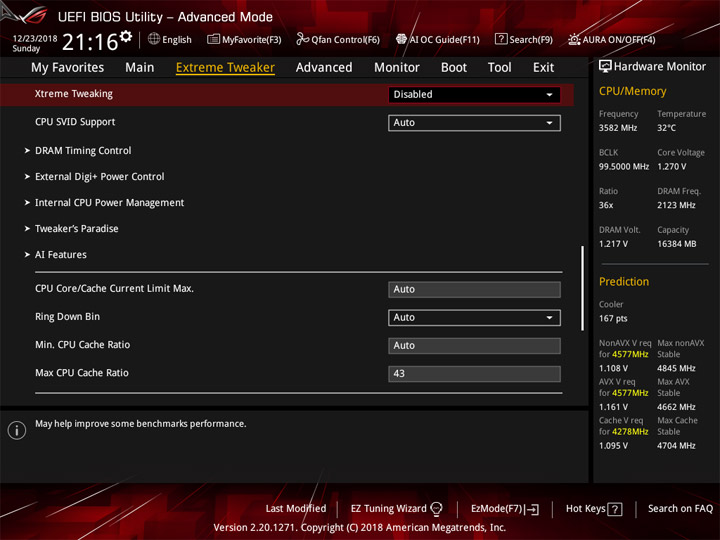Expand Tweaker's Paradise submenu
This screenshot has height=540, width=720.
click(x=77, y=229)
